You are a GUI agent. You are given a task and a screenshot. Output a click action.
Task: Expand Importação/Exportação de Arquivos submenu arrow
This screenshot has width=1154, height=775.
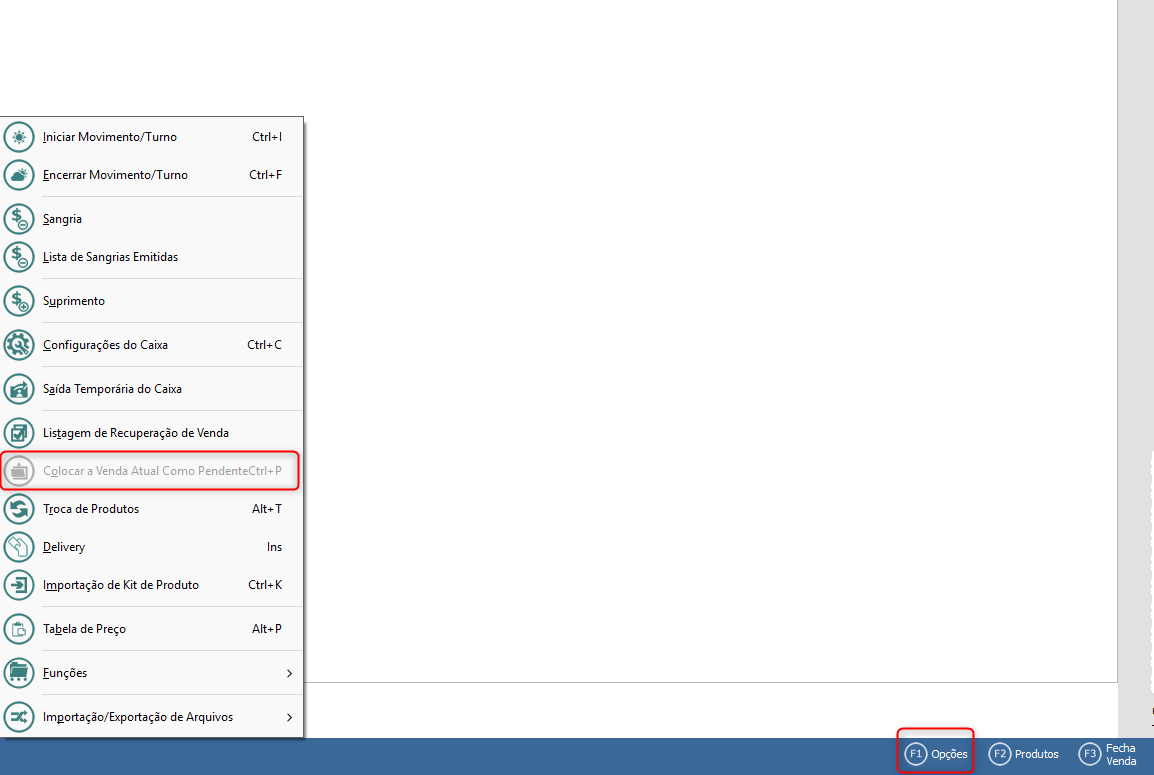pyautogui.click(x=289, y=718)
